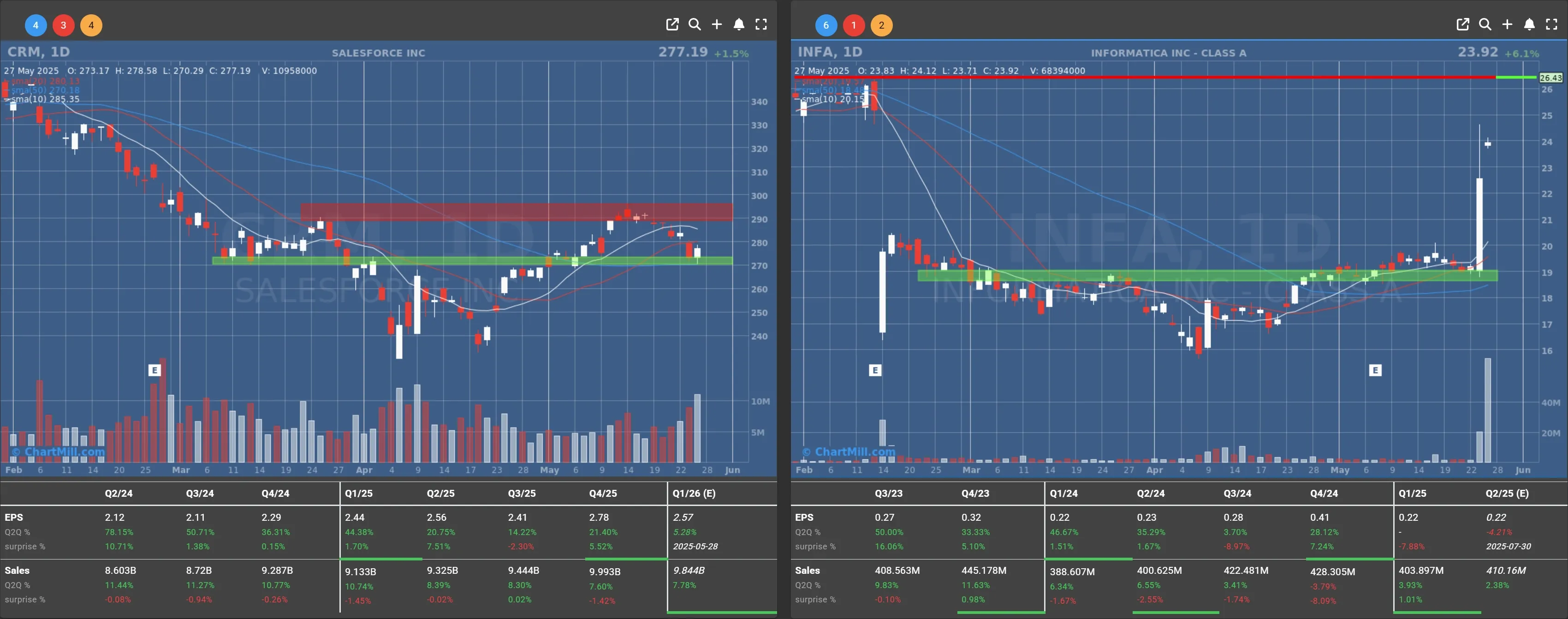Click earnings date 2025-07-30
Viewport: 1568px width, 619px height.
pos(1509,547)
